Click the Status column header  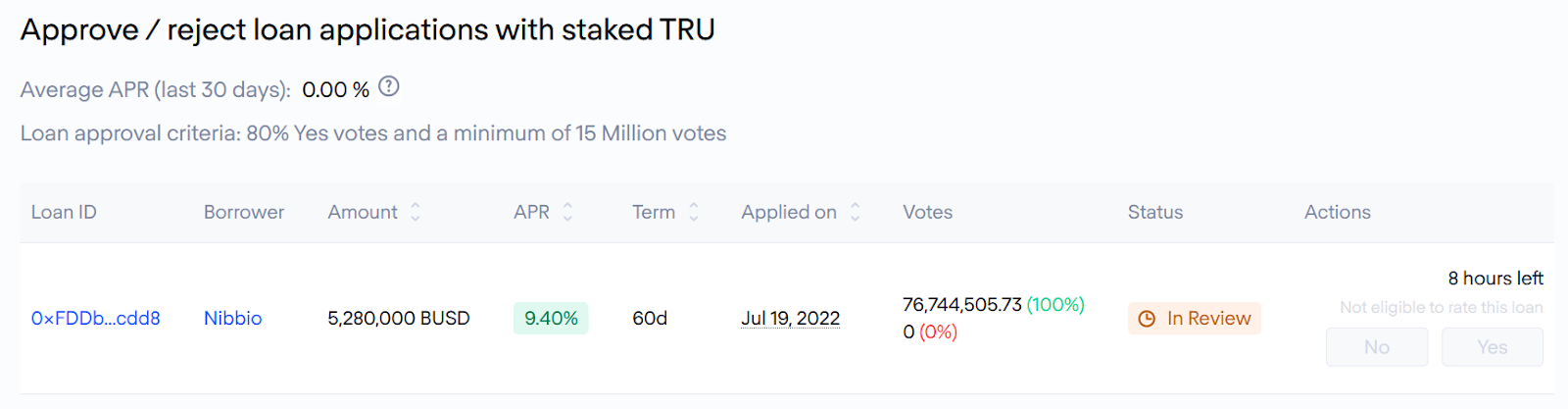click(1155, 212)
